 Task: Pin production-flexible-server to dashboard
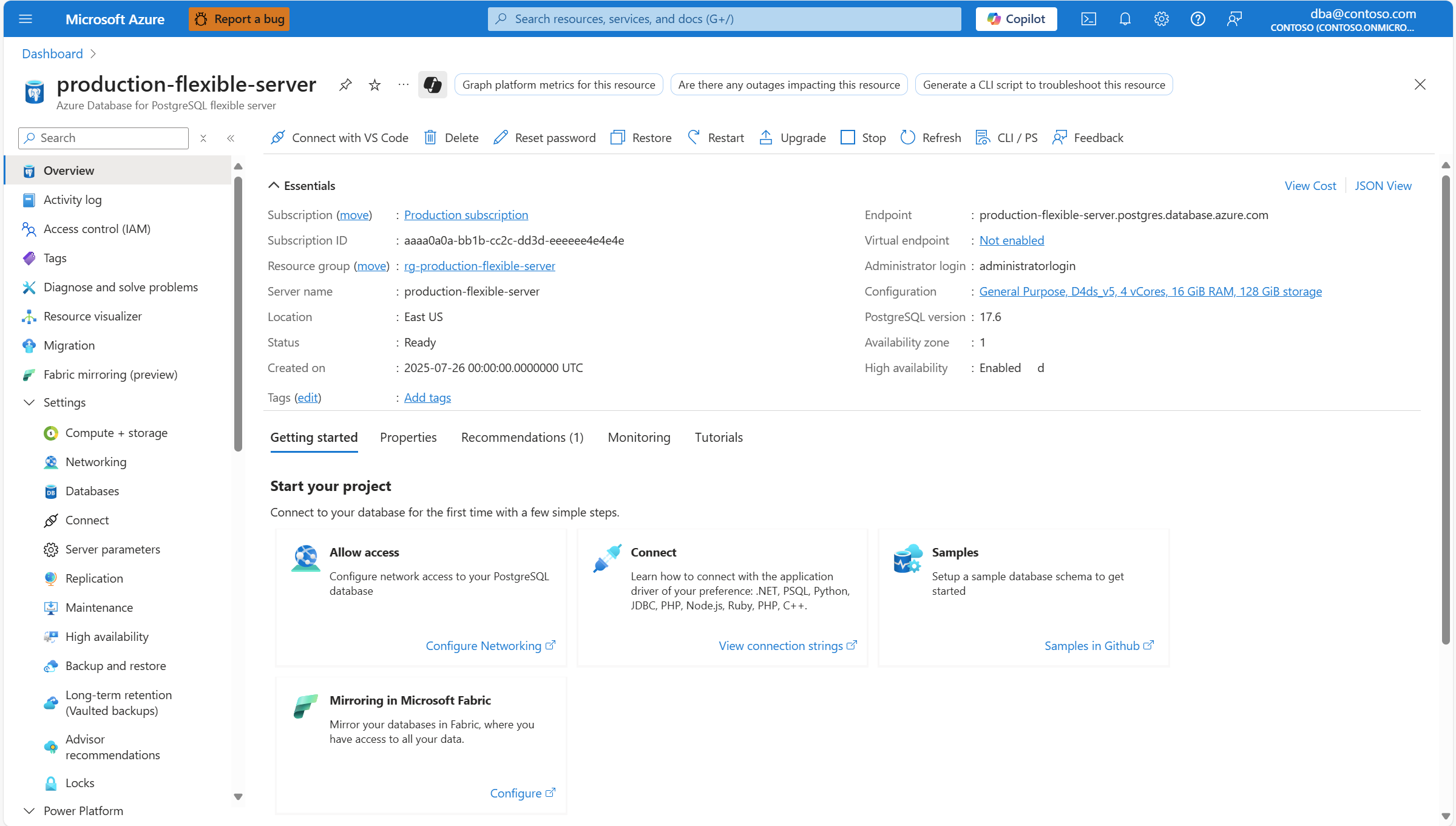[x=345, y=84]
